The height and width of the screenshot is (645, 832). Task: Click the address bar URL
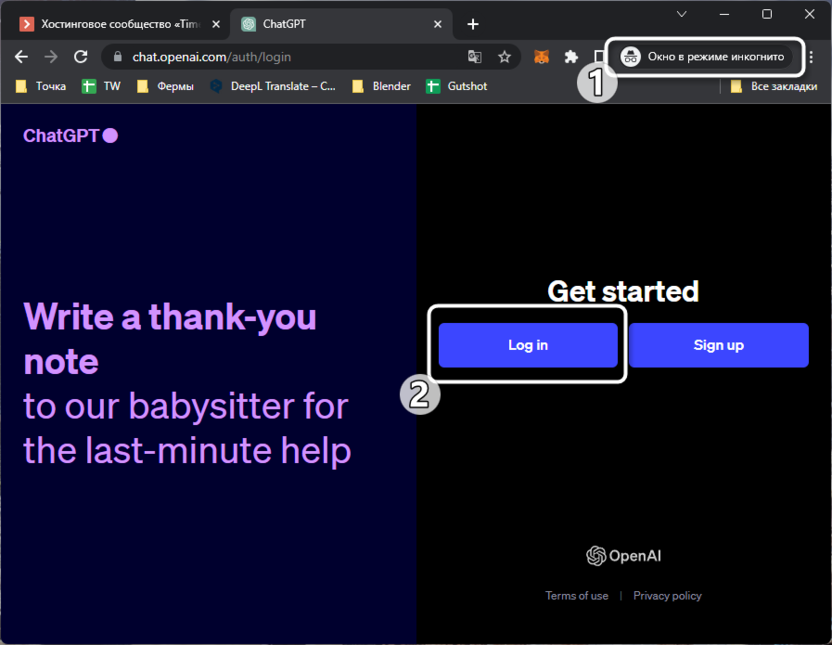point(211,57)
